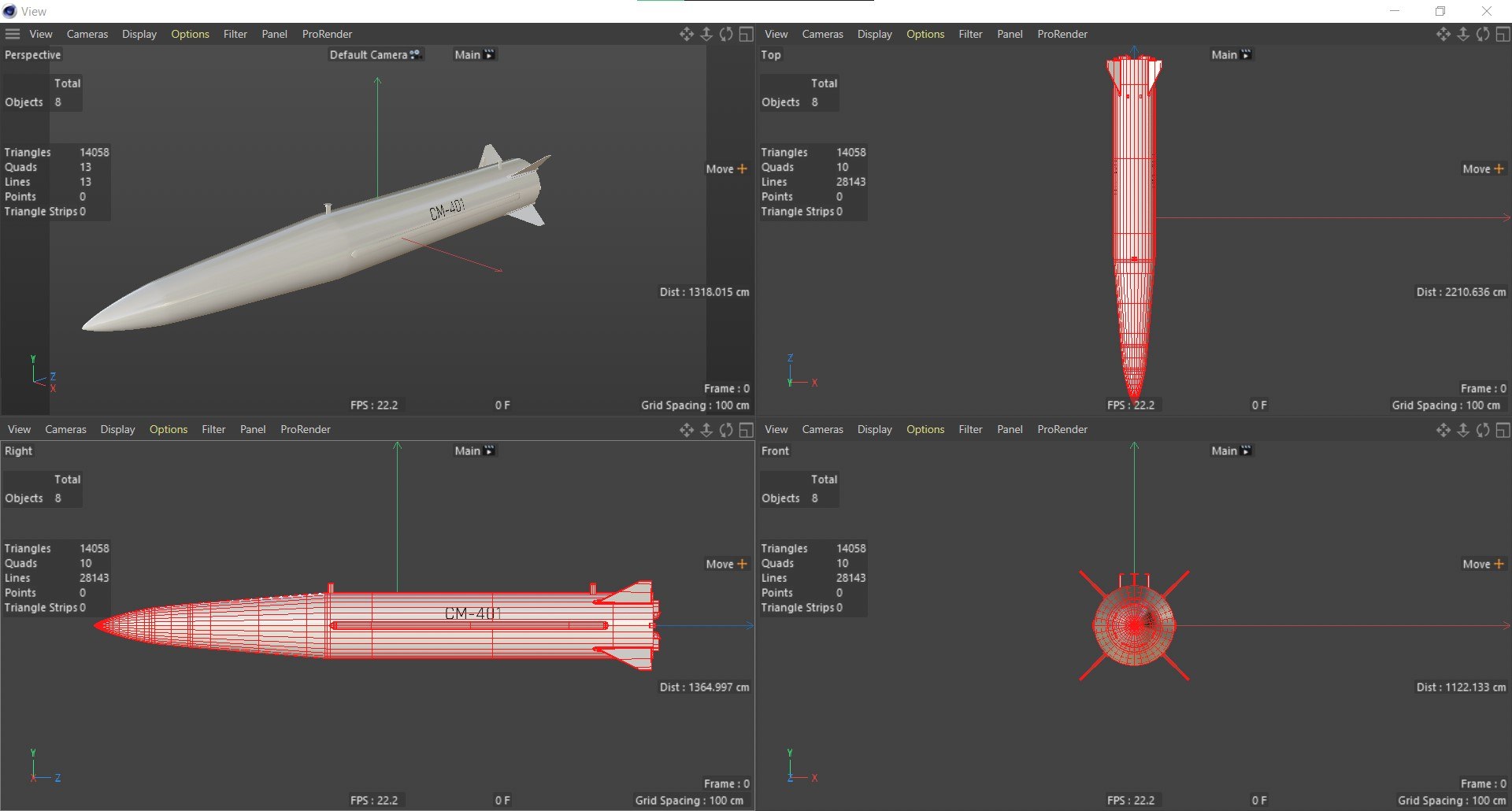Open the View menu in Perspective viewport
Screen dimensions: 1512x811
click(41, 34)
